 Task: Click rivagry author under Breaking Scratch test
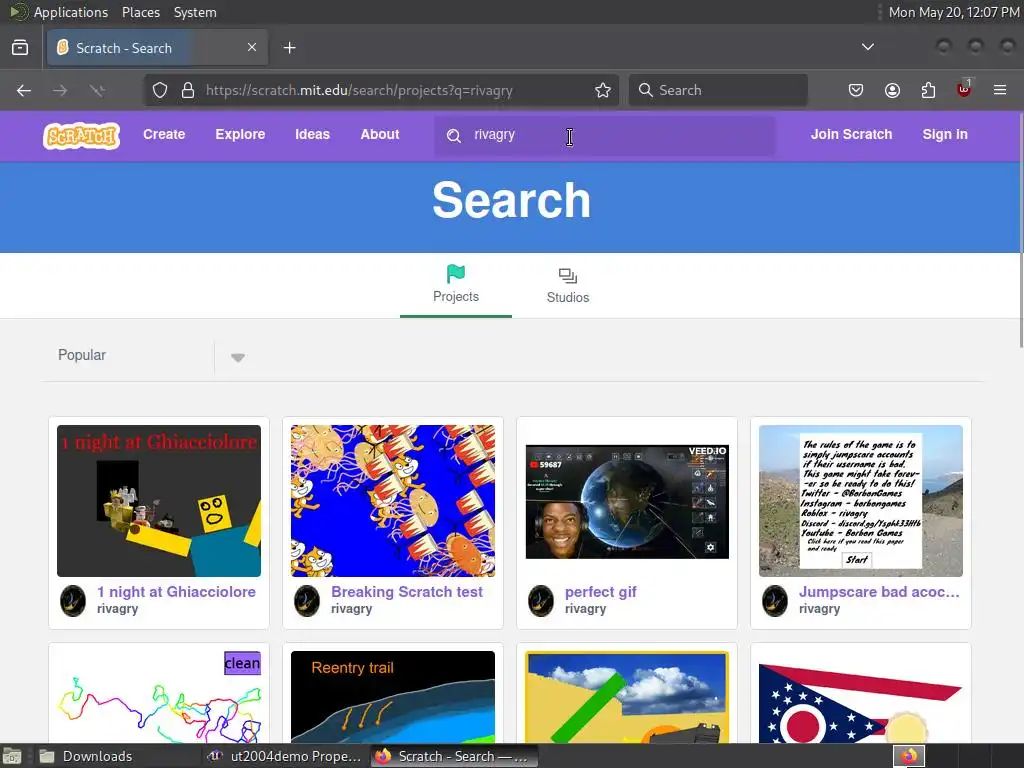351,609
